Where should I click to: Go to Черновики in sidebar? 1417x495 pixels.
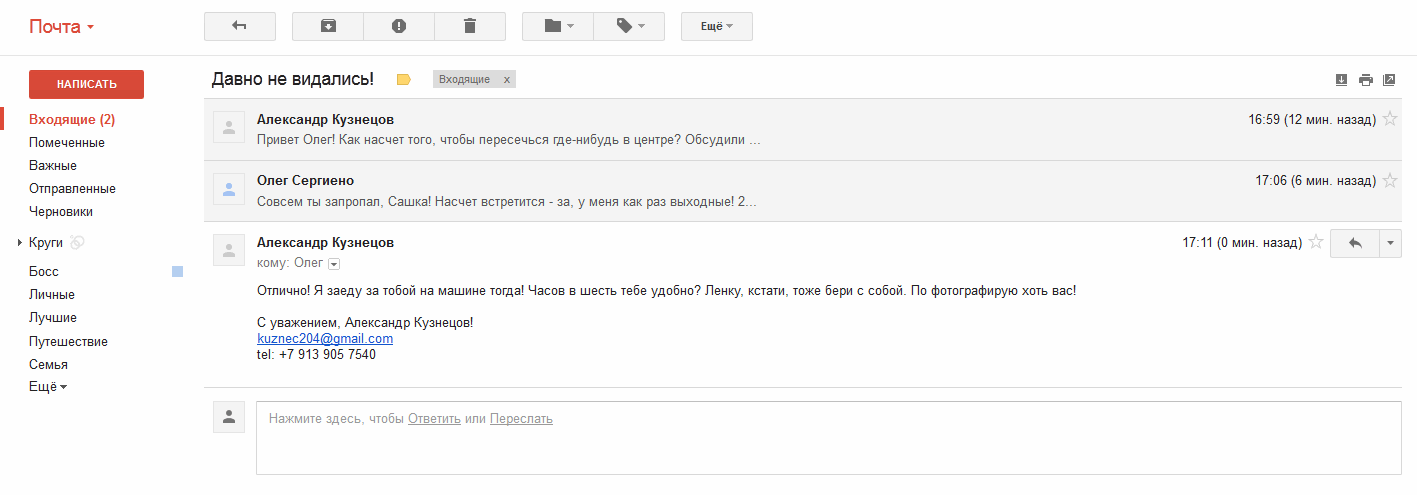pyautogui.click(x=61, y=212)
